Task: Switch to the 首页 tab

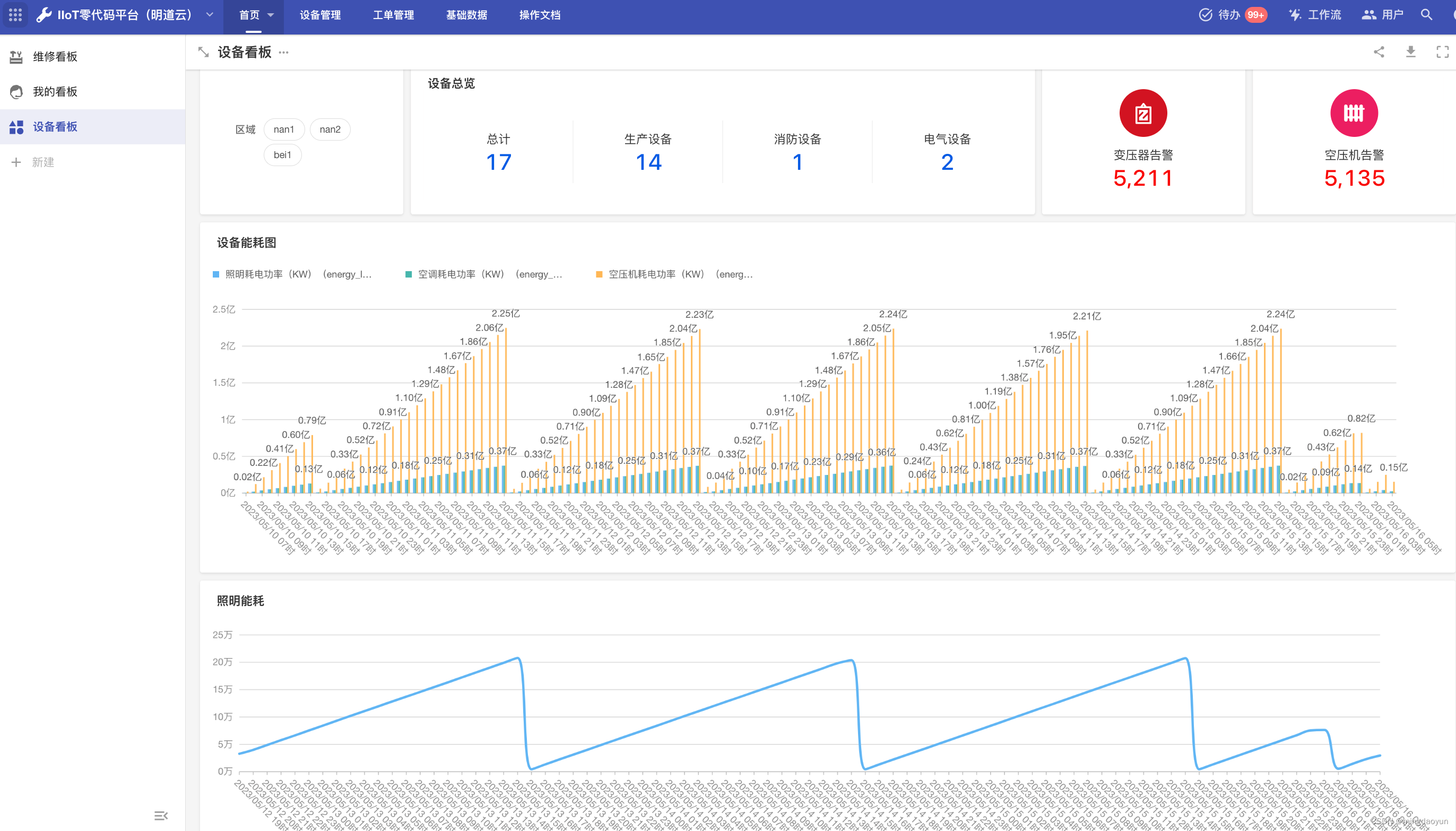Action: [249, 15]
